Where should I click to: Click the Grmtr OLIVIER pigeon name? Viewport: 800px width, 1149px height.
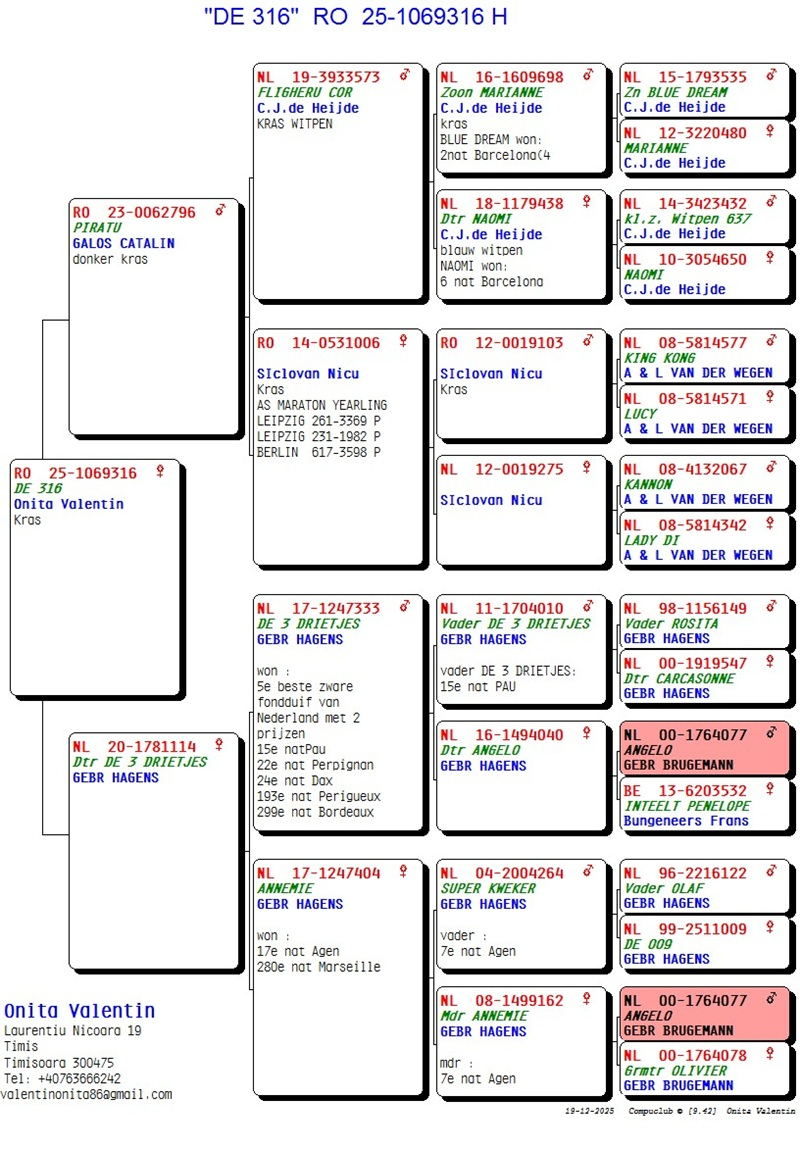coord(676,1070)
